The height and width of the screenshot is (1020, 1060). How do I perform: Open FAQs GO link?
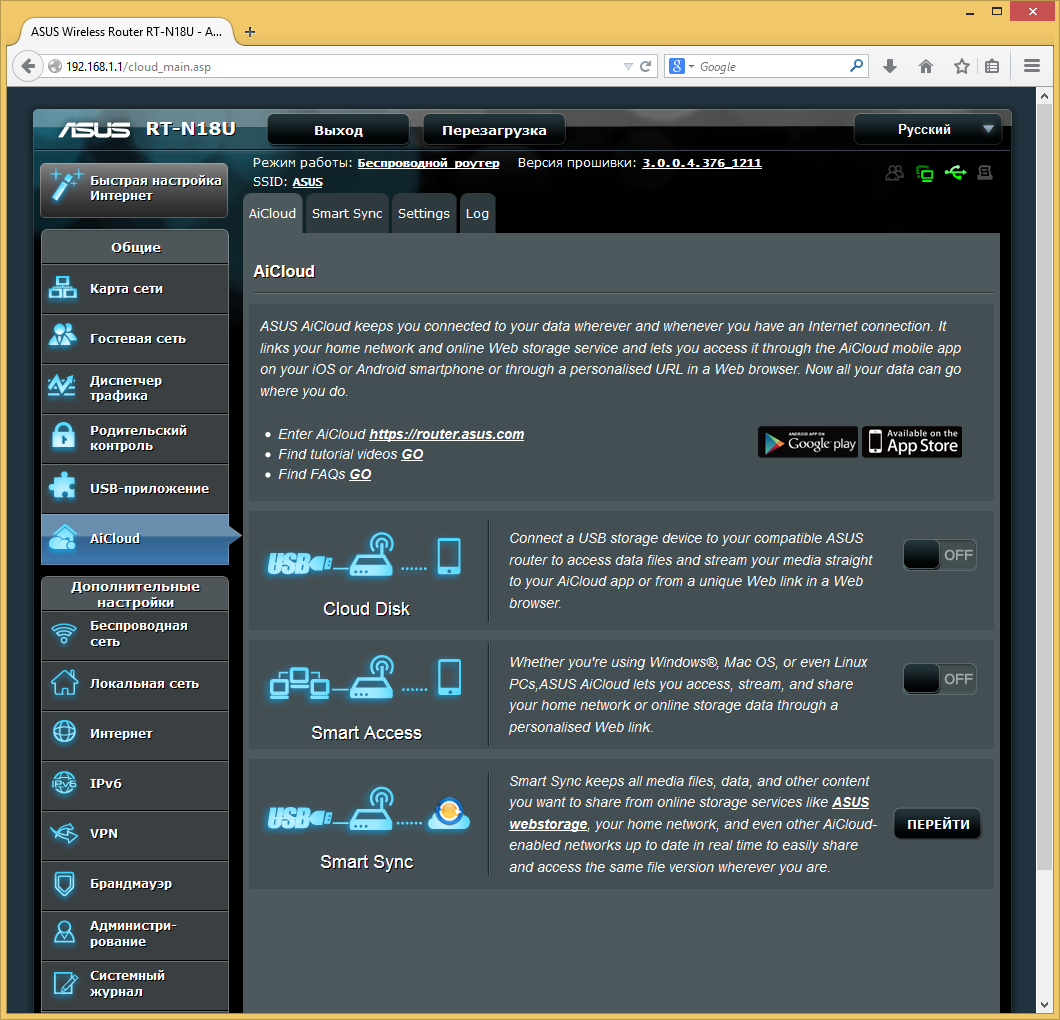point(360,475)
